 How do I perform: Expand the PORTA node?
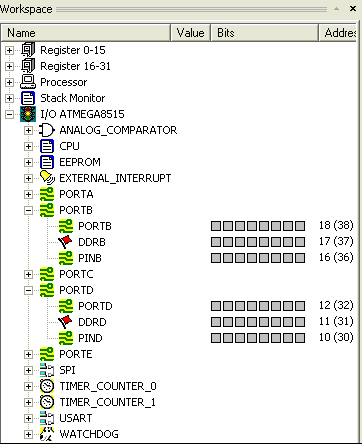[28, 194]
